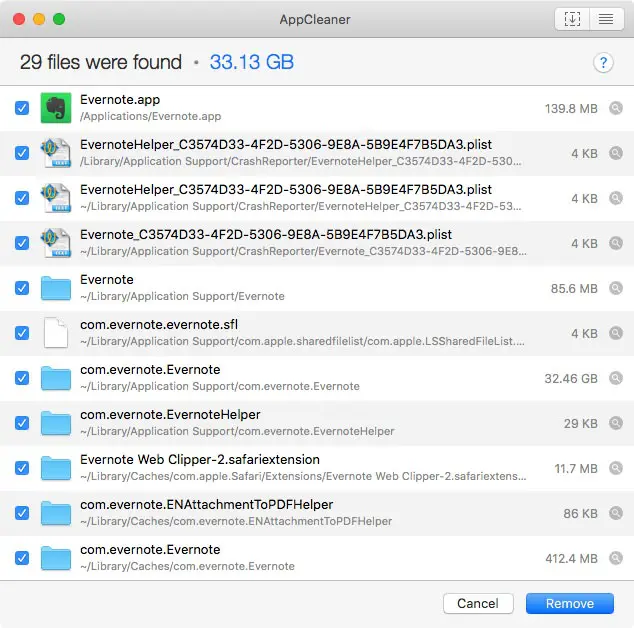
Task: Click magnifier icon beside 412.4 MB
Action: (x=616, y=558)
